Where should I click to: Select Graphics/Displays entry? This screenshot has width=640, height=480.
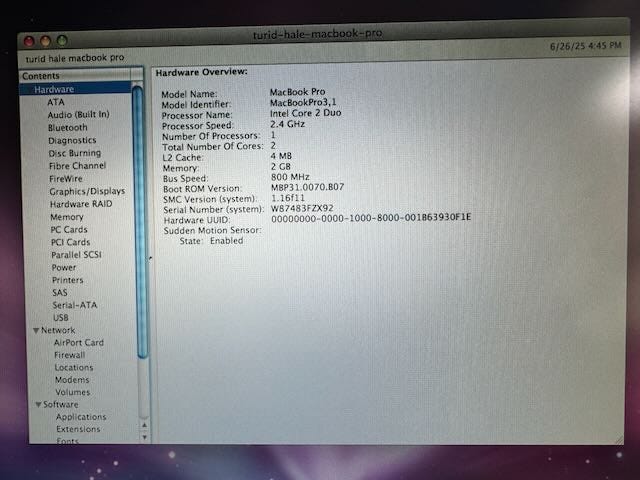pos(87,191)
